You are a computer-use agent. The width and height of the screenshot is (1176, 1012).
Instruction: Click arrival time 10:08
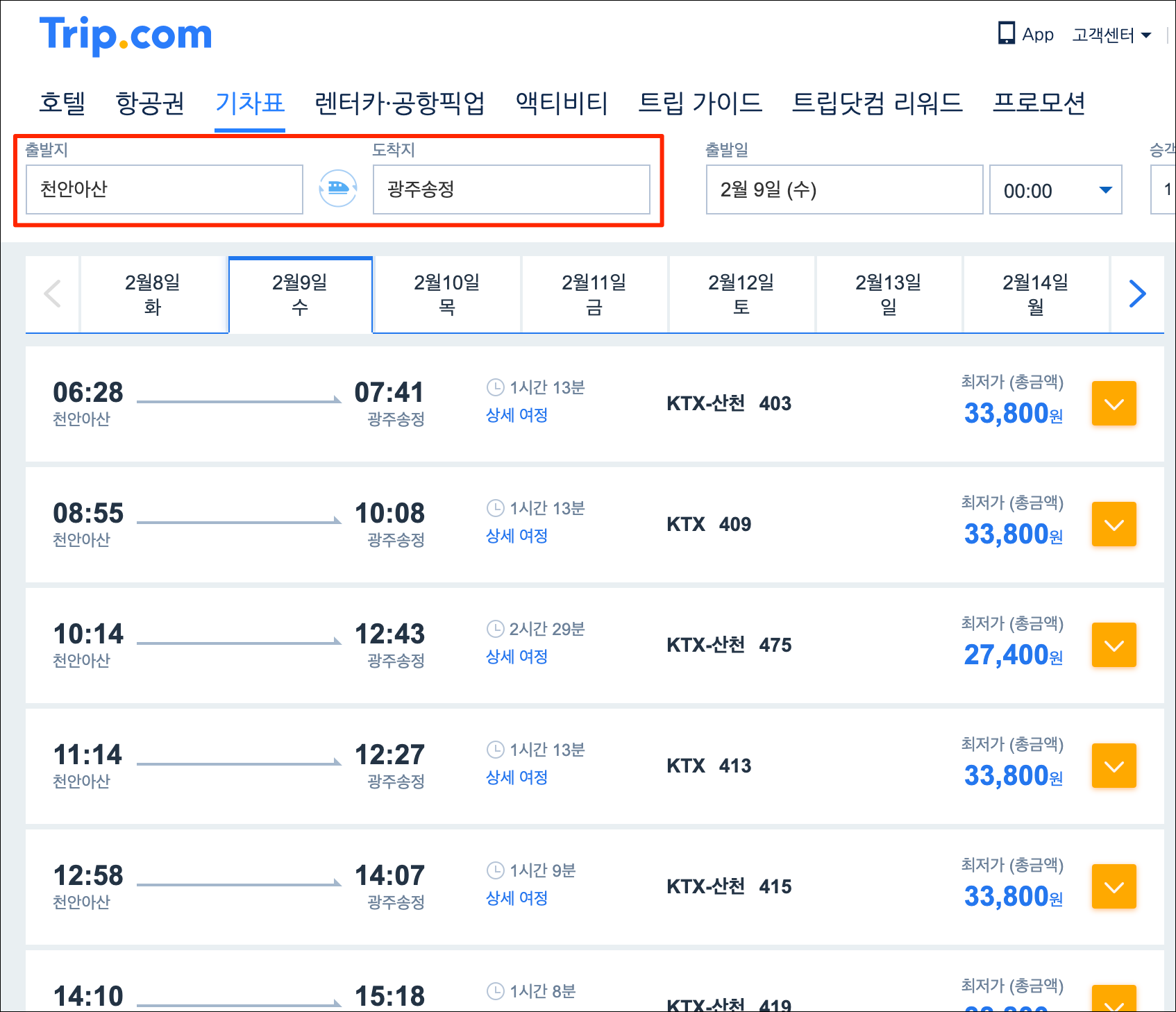click(x=389, y=513)
